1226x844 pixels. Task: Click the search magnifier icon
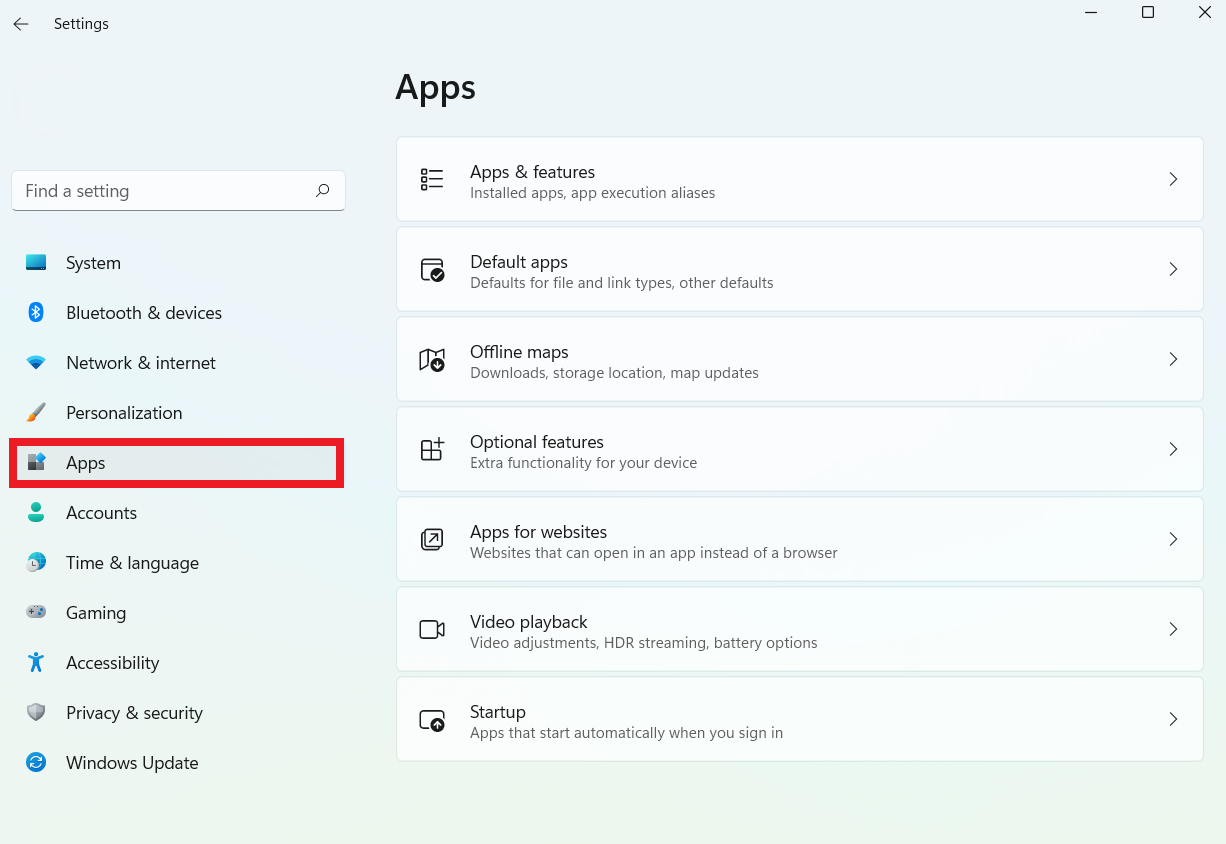click(x=322, y=190)
